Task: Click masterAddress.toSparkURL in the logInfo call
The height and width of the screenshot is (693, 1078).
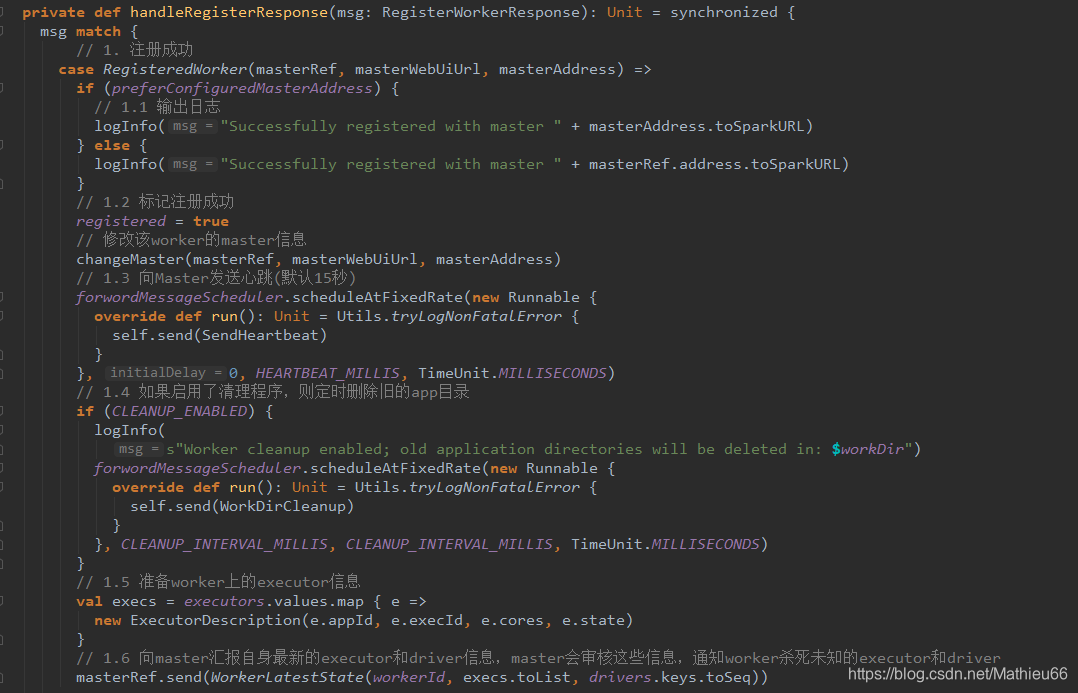Action: click(697, 126)
